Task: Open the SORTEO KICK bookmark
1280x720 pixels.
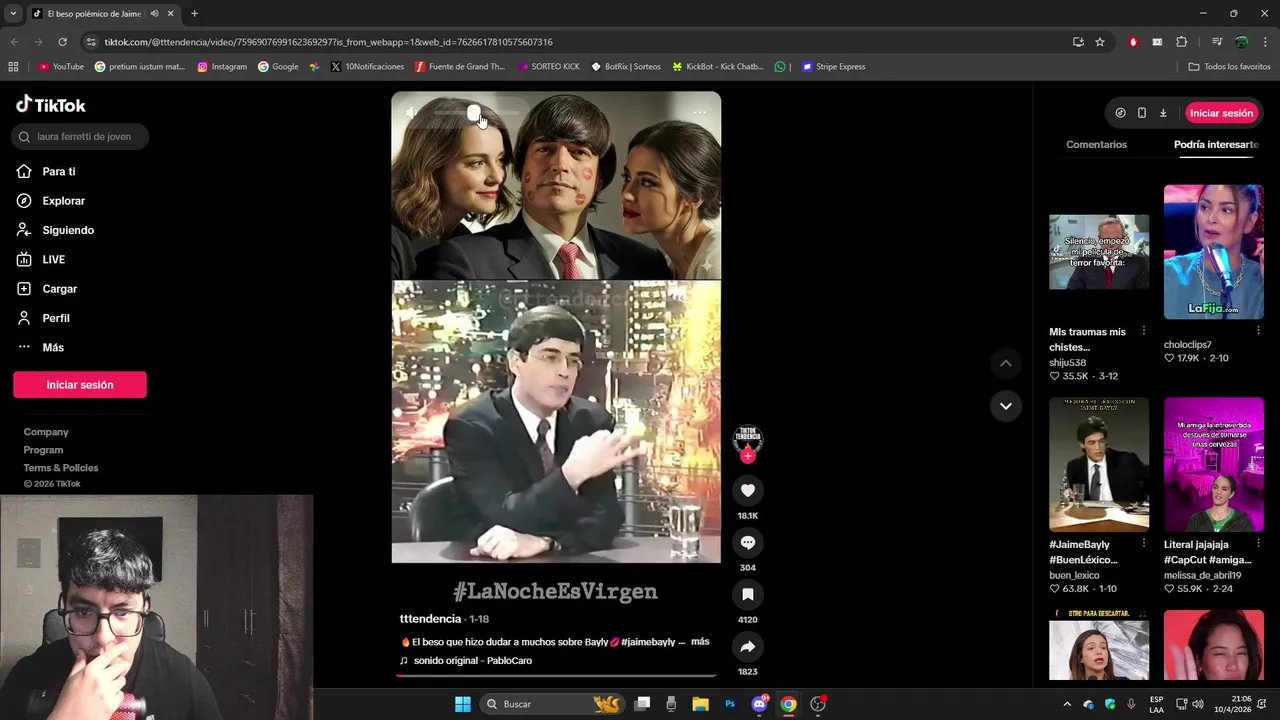Action: (549, 67)
